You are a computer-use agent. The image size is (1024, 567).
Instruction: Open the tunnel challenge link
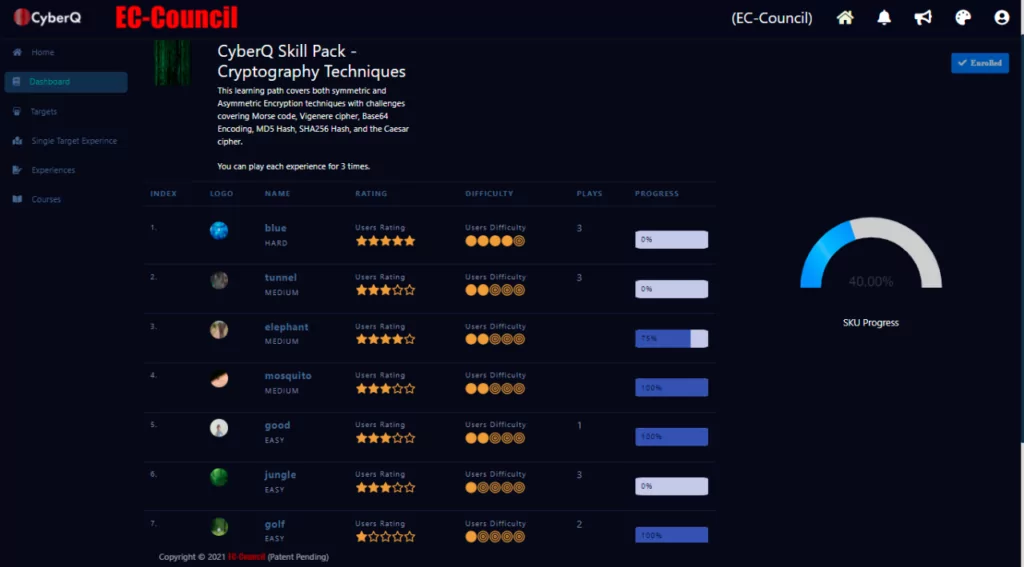tap(281, 277)
